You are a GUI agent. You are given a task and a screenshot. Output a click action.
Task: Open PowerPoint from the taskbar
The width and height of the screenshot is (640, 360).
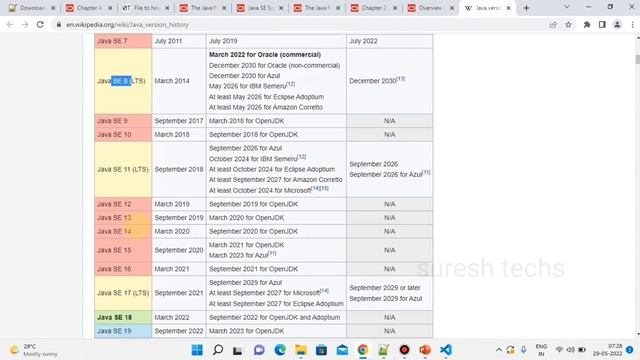tap(425, 350)
